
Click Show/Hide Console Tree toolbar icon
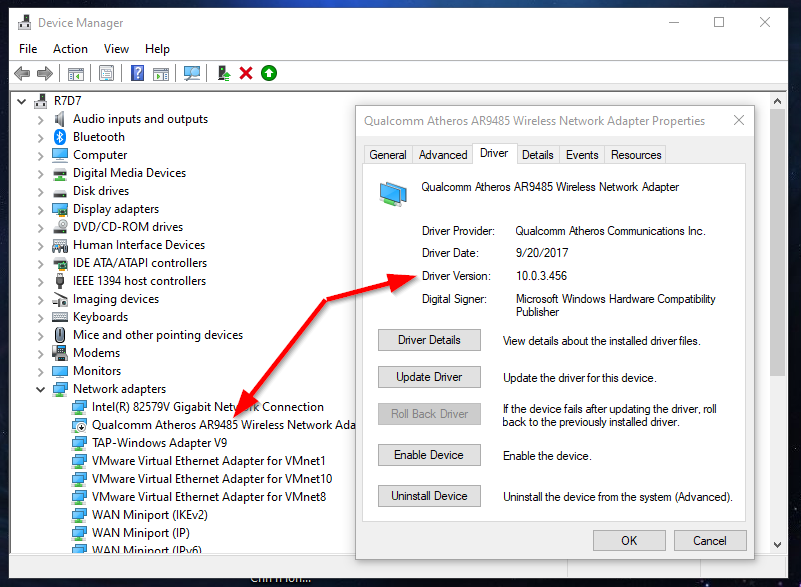coord(76,74)
